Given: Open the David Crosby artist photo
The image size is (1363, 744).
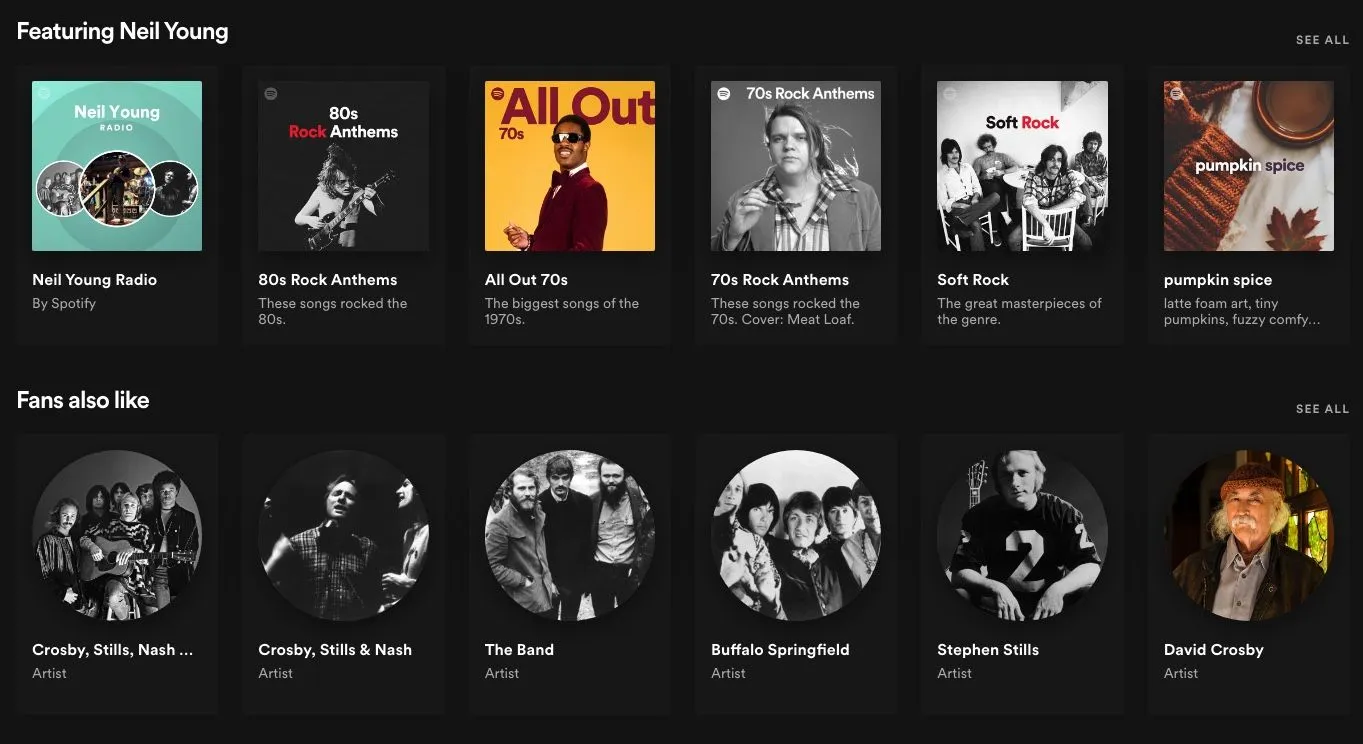Looking at the screenshot, I should (x=1249, y=535).
